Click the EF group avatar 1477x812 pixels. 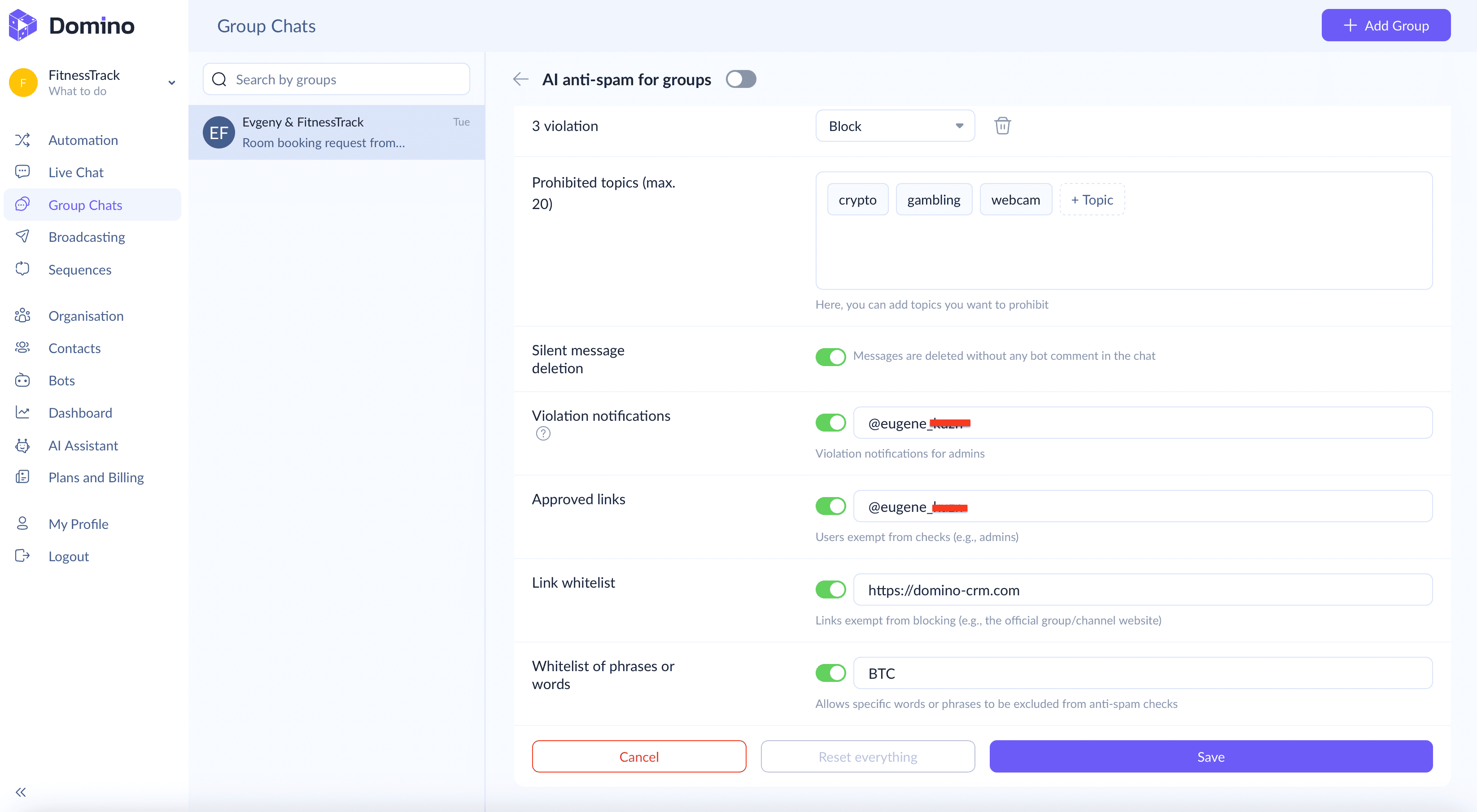(x=218, y=132)
